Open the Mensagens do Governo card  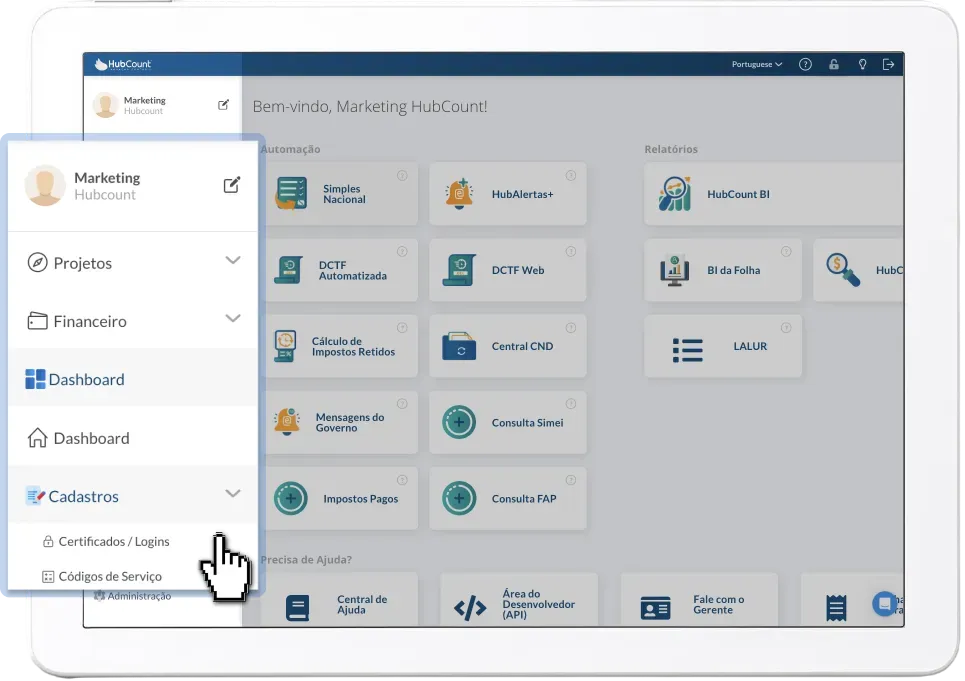tap(342, 423)
